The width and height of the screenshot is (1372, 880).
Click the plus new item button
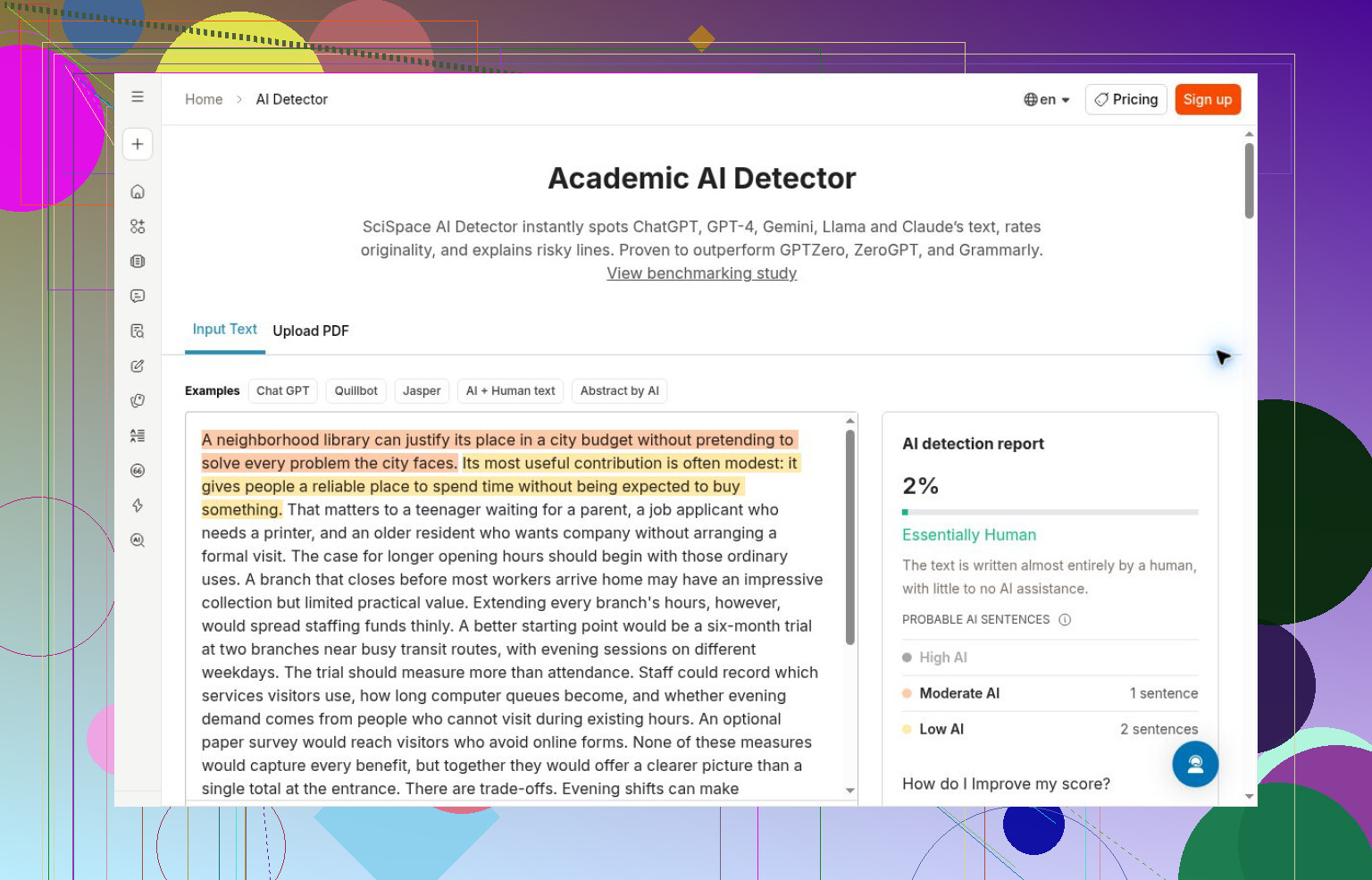pyautogui.click(x=138, y=144)
